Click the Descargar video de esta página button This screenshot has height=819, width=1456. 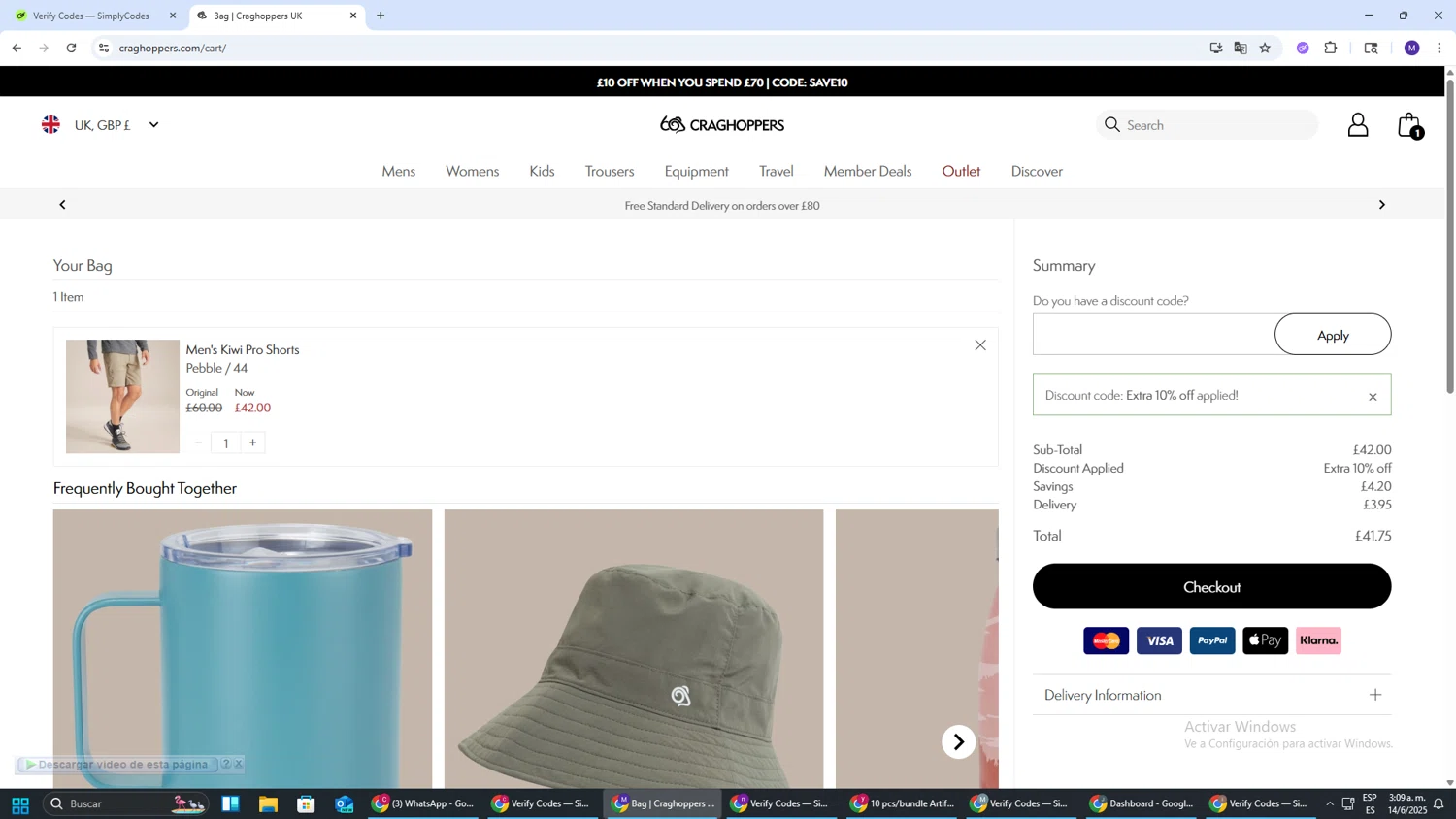point(116,765)
